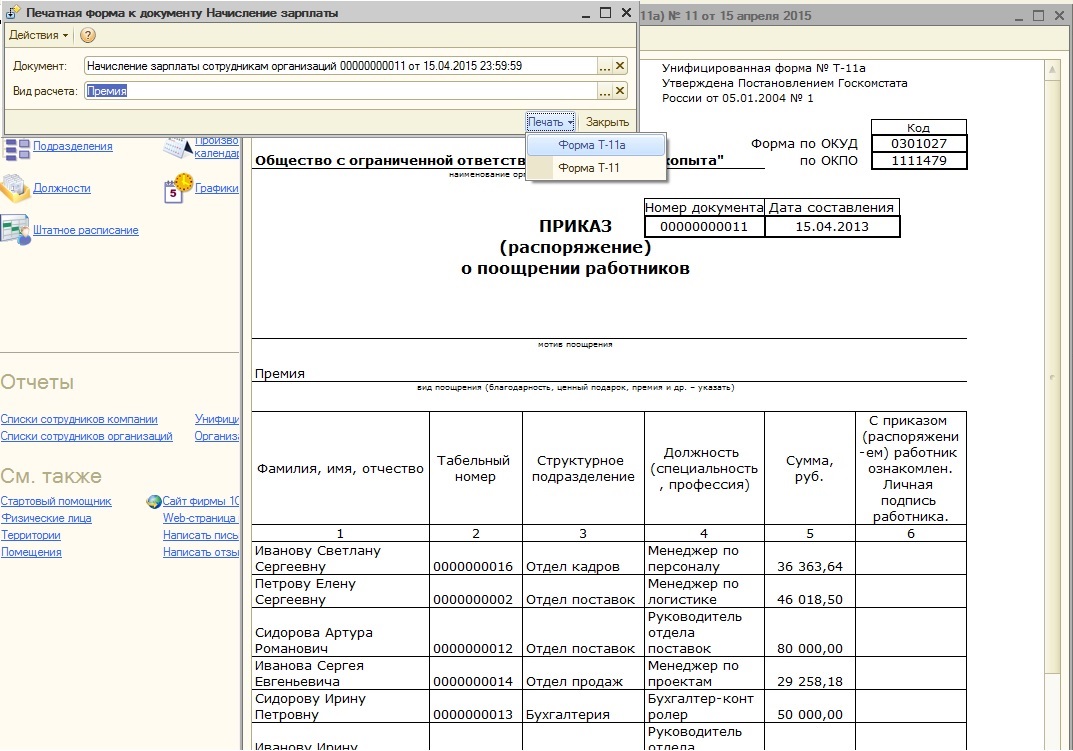Open the Территории link
Image resolution: width=1073 pixels, height=751 pixels.
(x=31, y=535)
